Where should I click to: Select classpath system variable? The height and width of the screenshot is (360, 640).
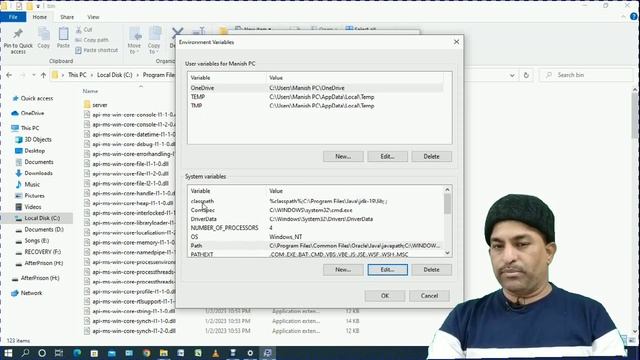pos(316,201)
